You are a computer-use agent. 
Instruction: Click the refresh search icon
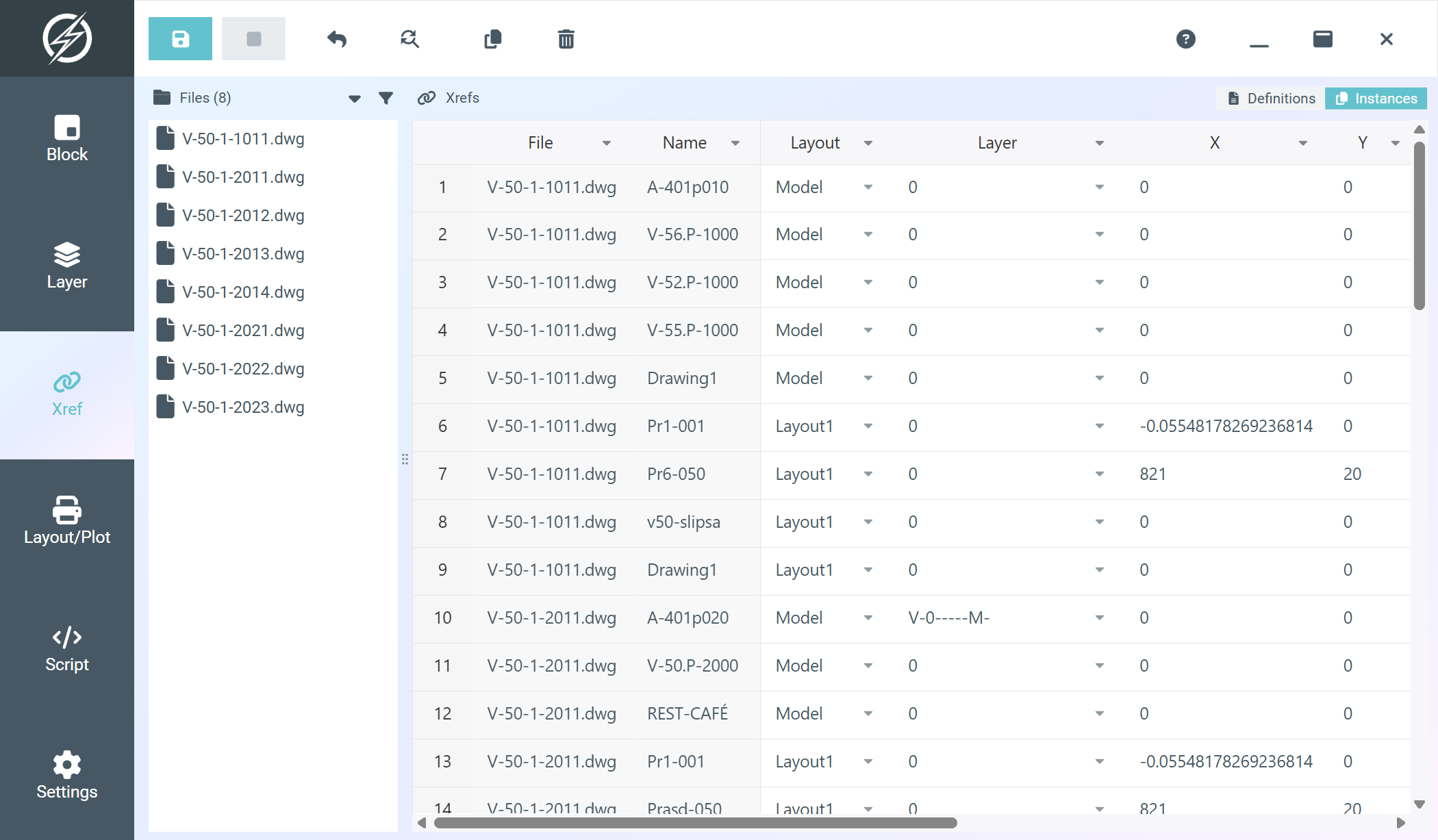409,39
